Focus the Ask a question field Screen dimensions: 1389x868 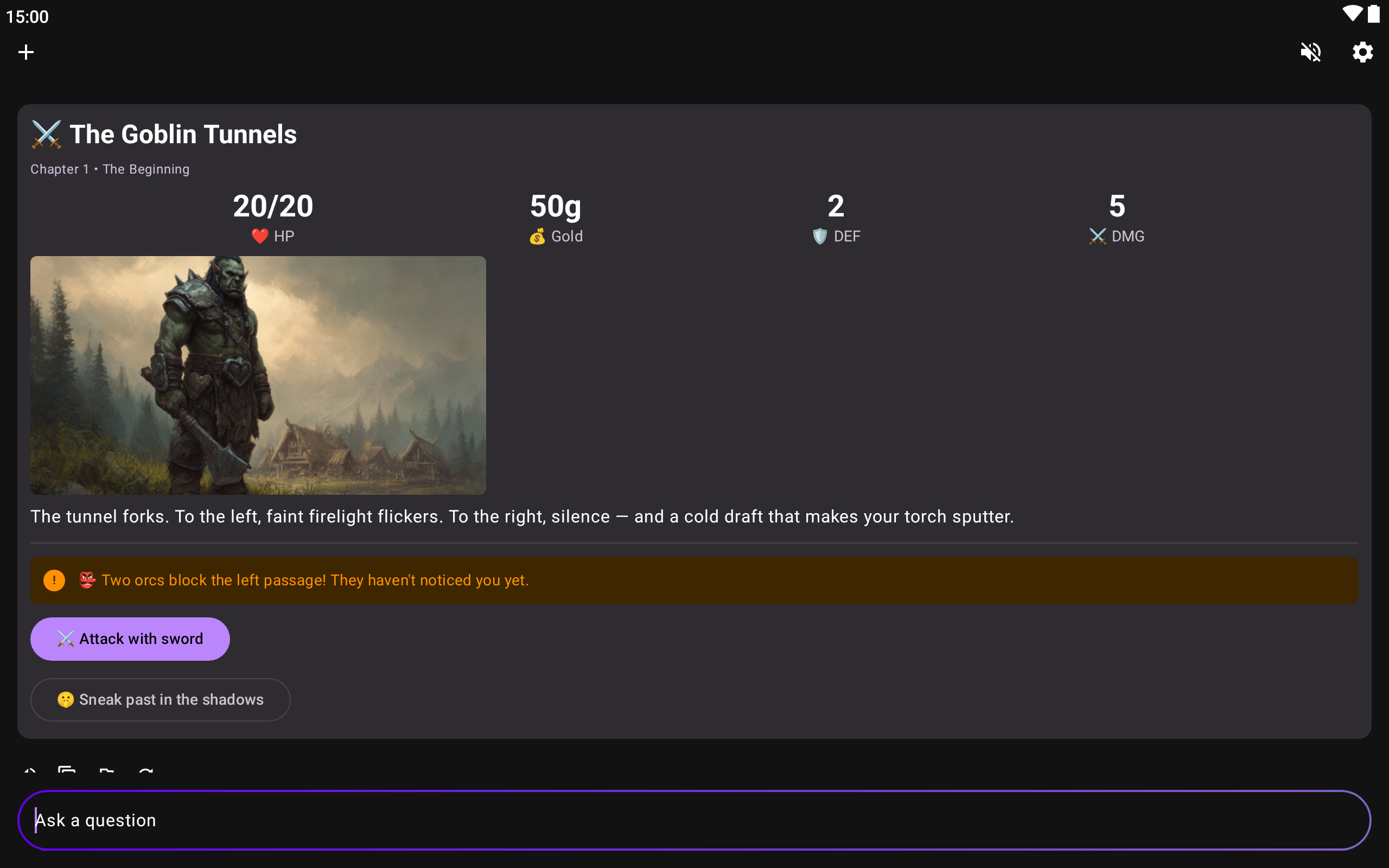pyautogui.click(x=694, y=820)
